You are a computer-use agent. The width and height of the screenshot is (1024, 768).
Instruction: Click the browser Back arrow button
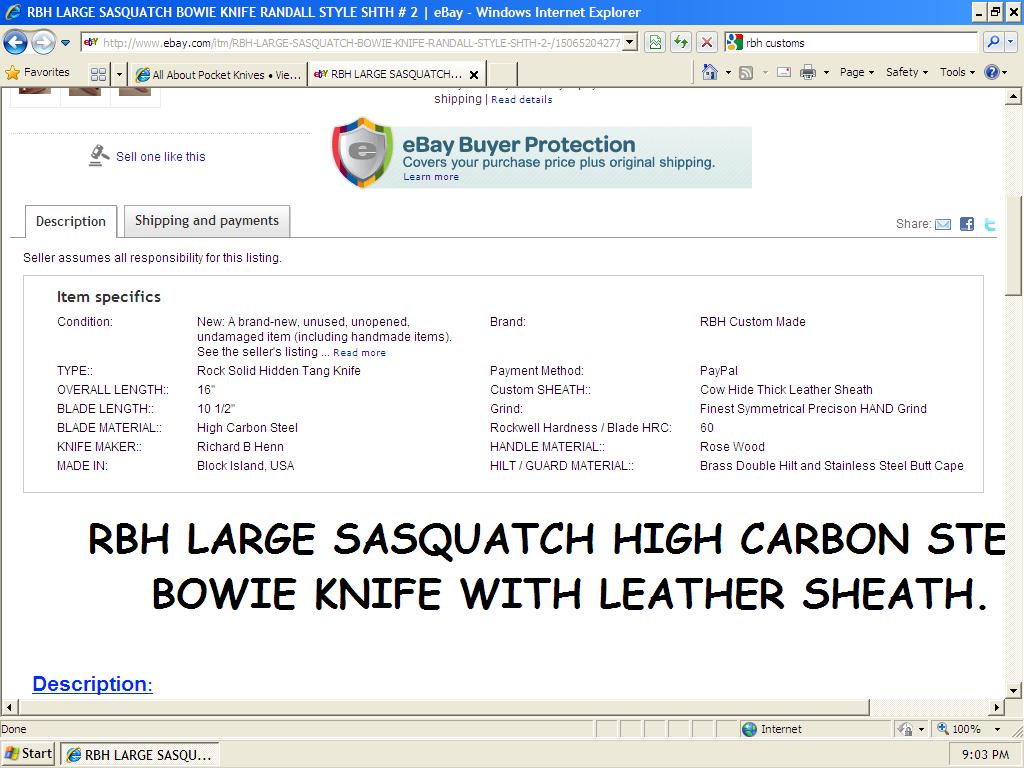pos(16,43)
